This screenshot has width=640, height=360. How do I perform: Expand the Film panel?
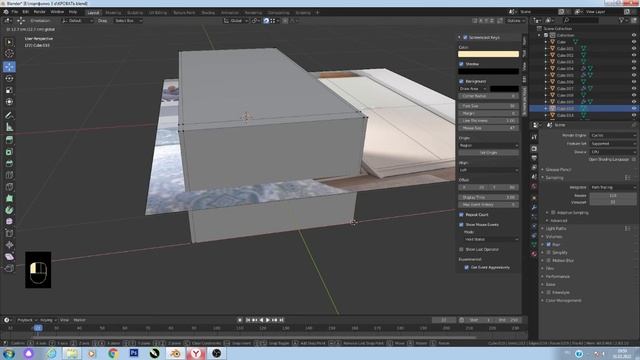[x=549, y=269]
